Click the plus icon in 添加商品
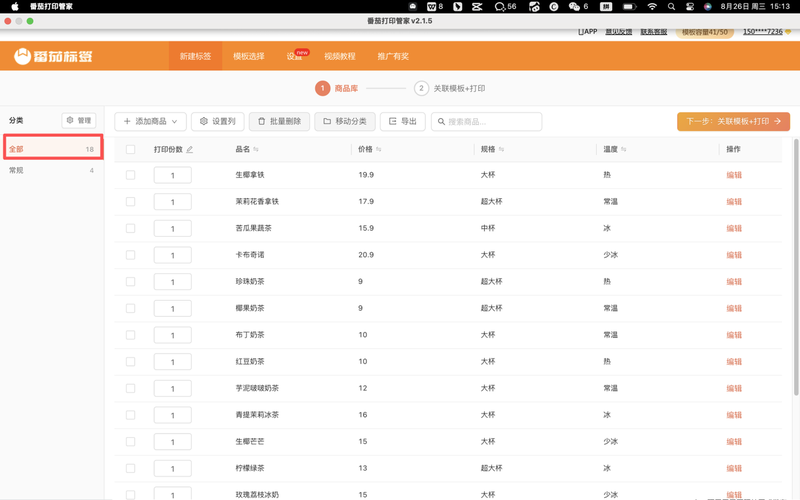The width and height of the screenshot is (800, 500). pyautogui.click(x=127, y=121)
